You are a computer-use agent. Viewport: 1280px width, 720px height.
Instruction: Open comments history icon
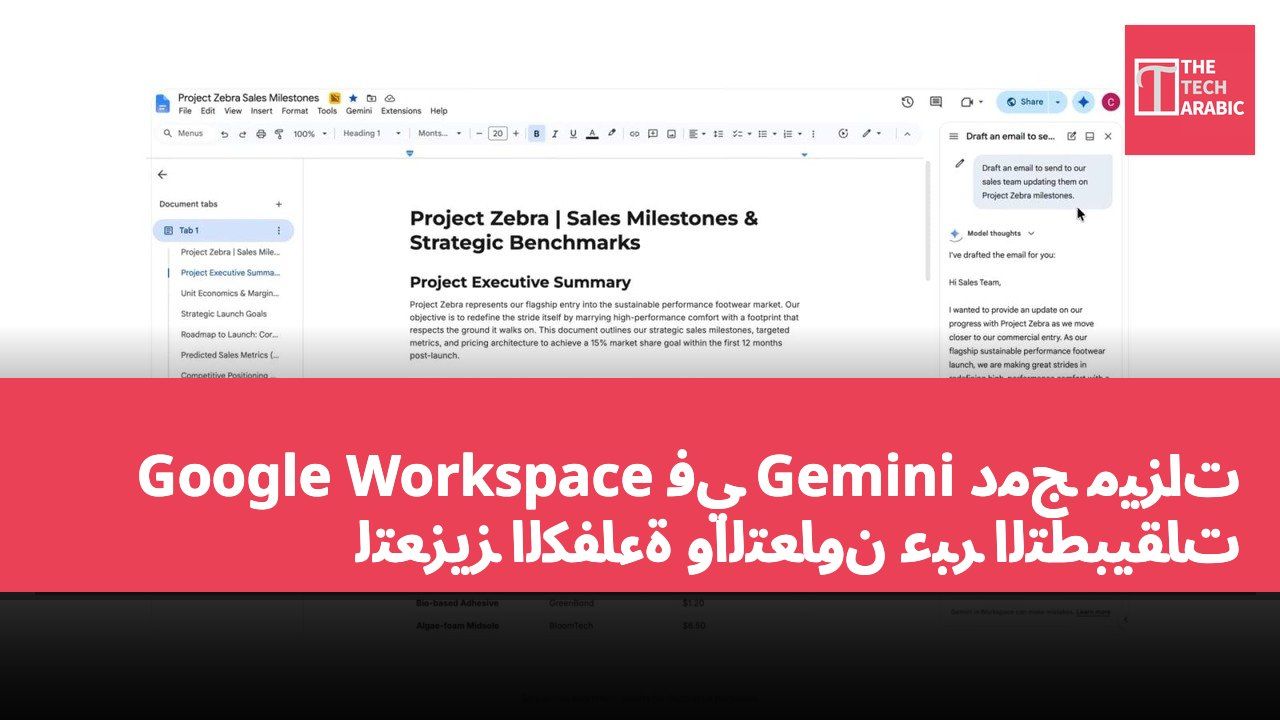tap(936, 102)
